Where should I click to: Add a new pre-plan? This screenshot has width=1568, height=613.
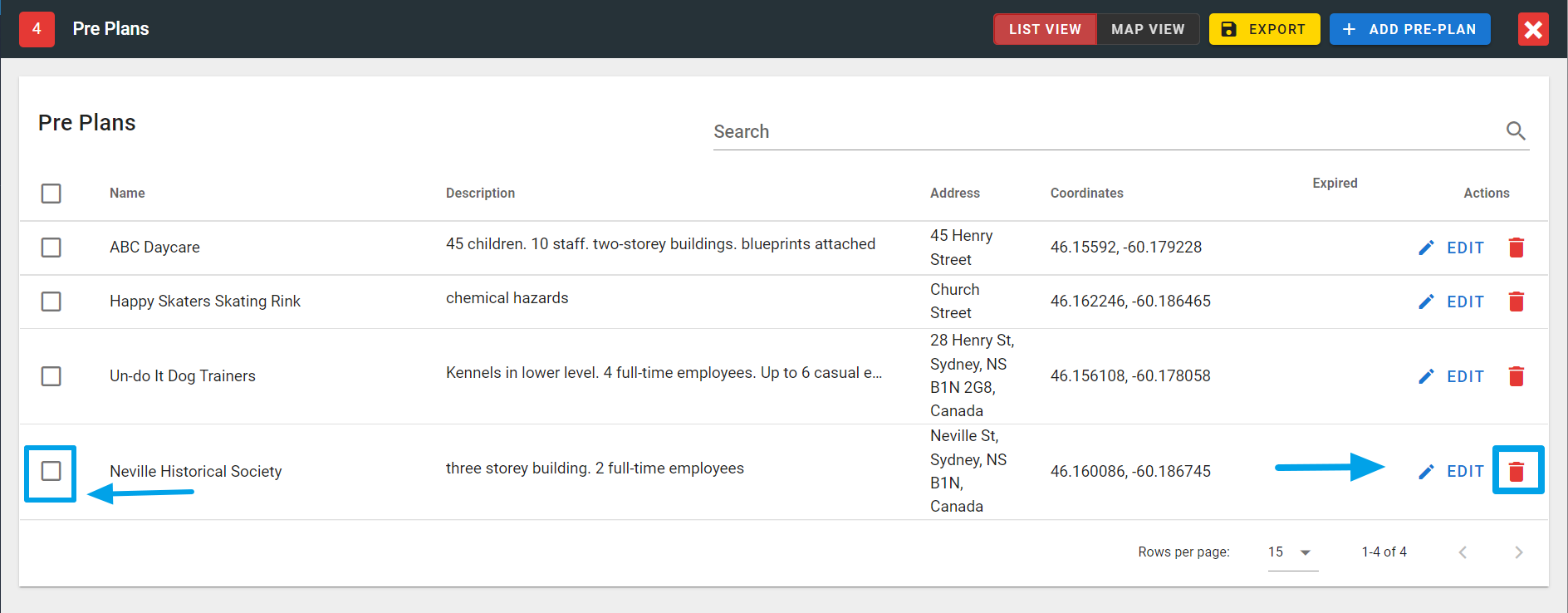(x=1409, y=29)
